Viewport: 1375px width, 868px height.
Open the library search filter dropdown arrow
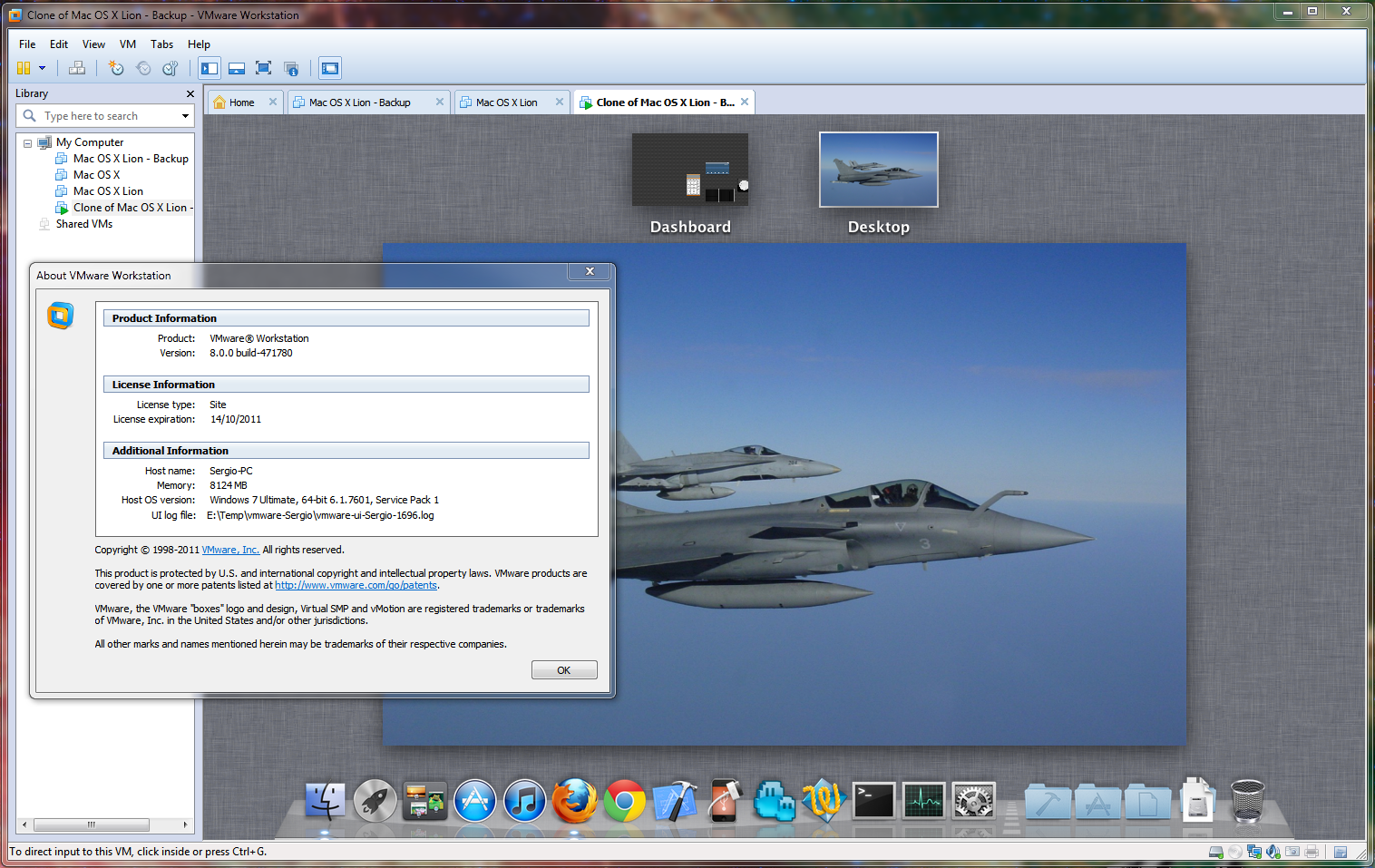point(186,116)
